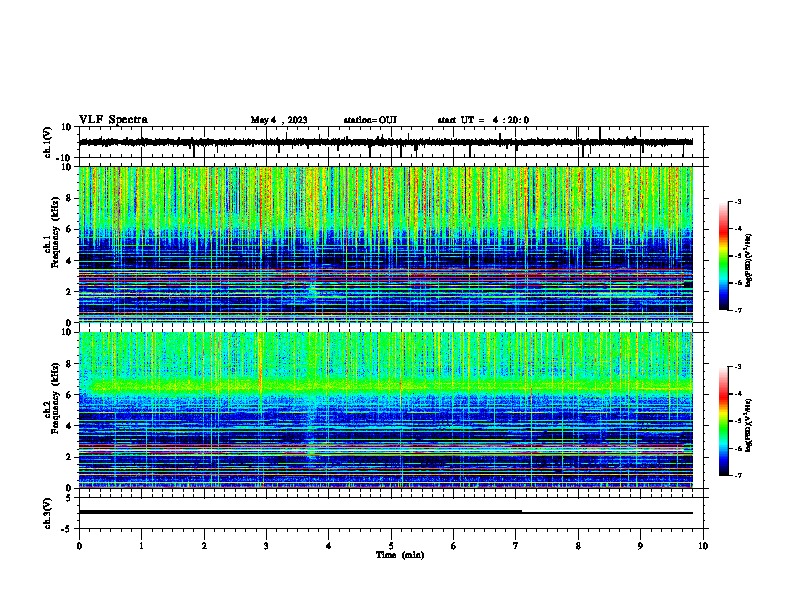The image size is (792, 612).
Task: Click the "ch.3(V)" axis label
Action: coord(47,513)
